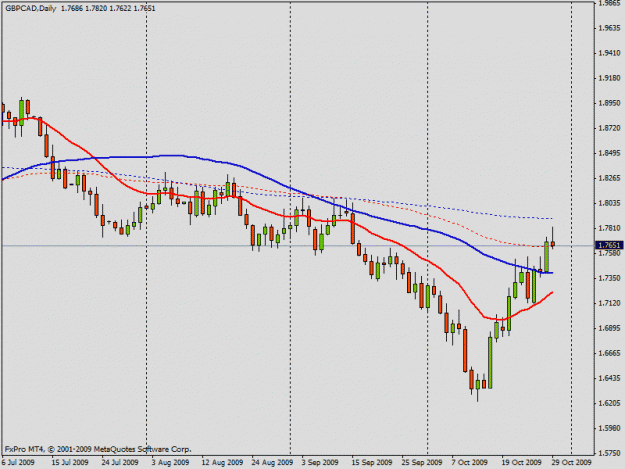Select the current price label 1.7651
This screenshot has width=625, height=469.
(608, 245)
